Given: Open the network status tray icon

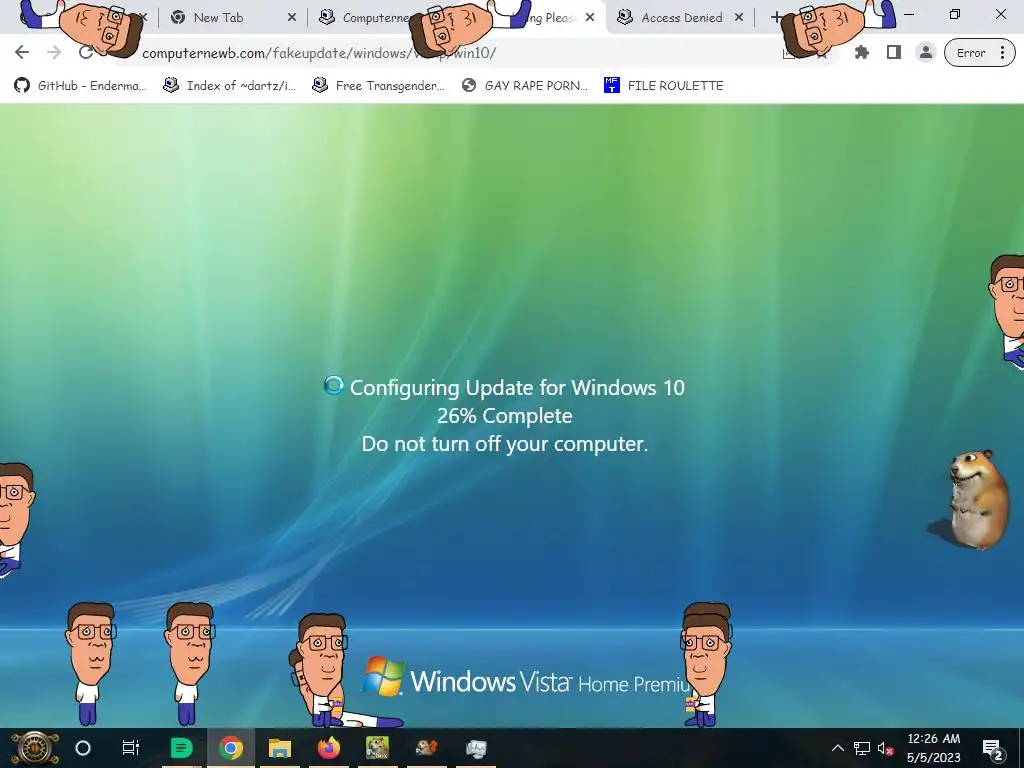Looking at the screenshot, I should coord(862,748).
